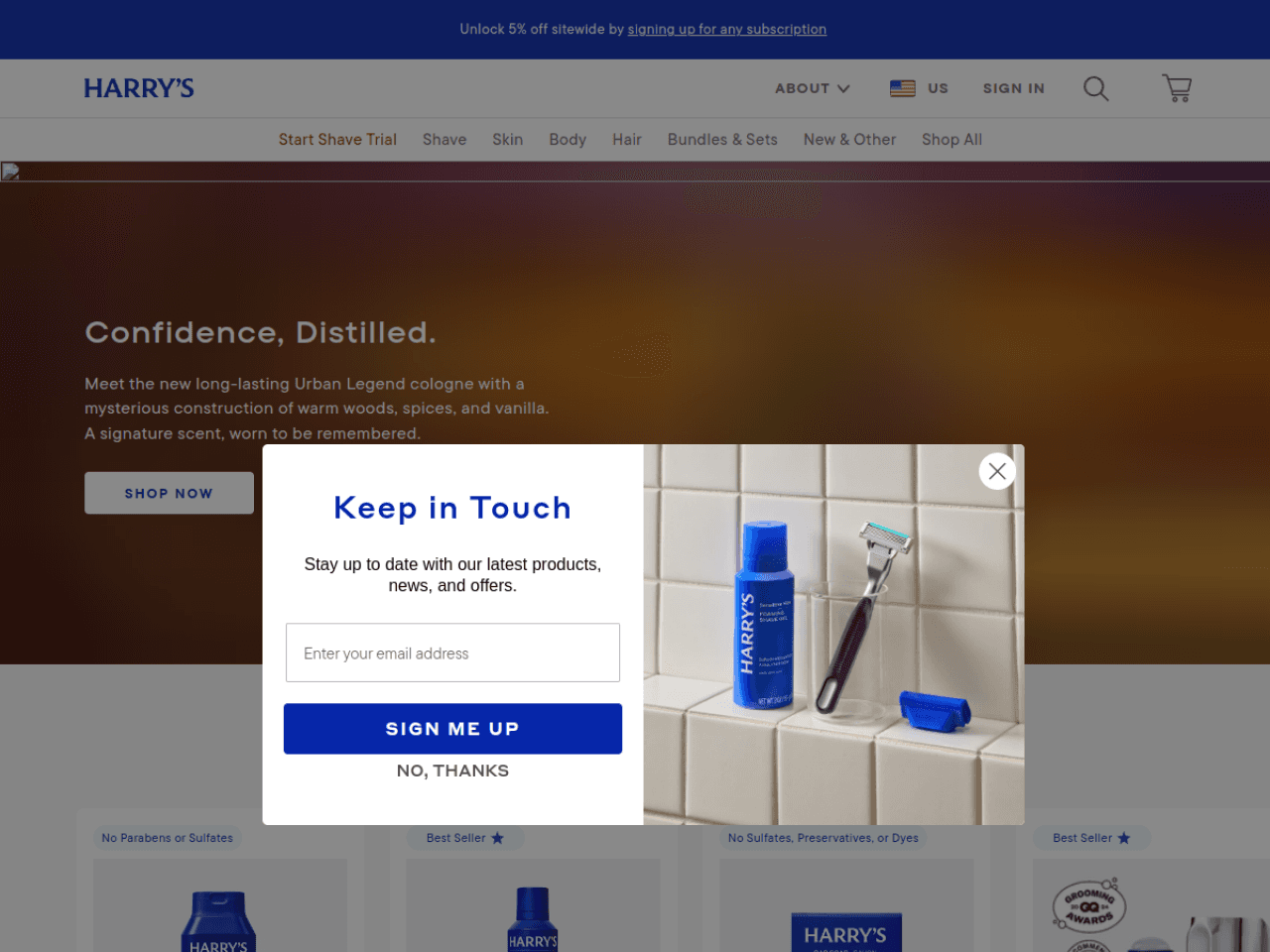Image resolution: width=1270 pixels, height=952 pixels.
Task: Open the Skin menu item
Action: point(508,140)
